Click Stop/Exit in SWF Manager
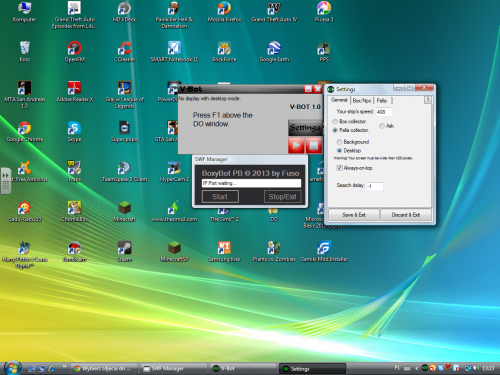 point(282,197)
